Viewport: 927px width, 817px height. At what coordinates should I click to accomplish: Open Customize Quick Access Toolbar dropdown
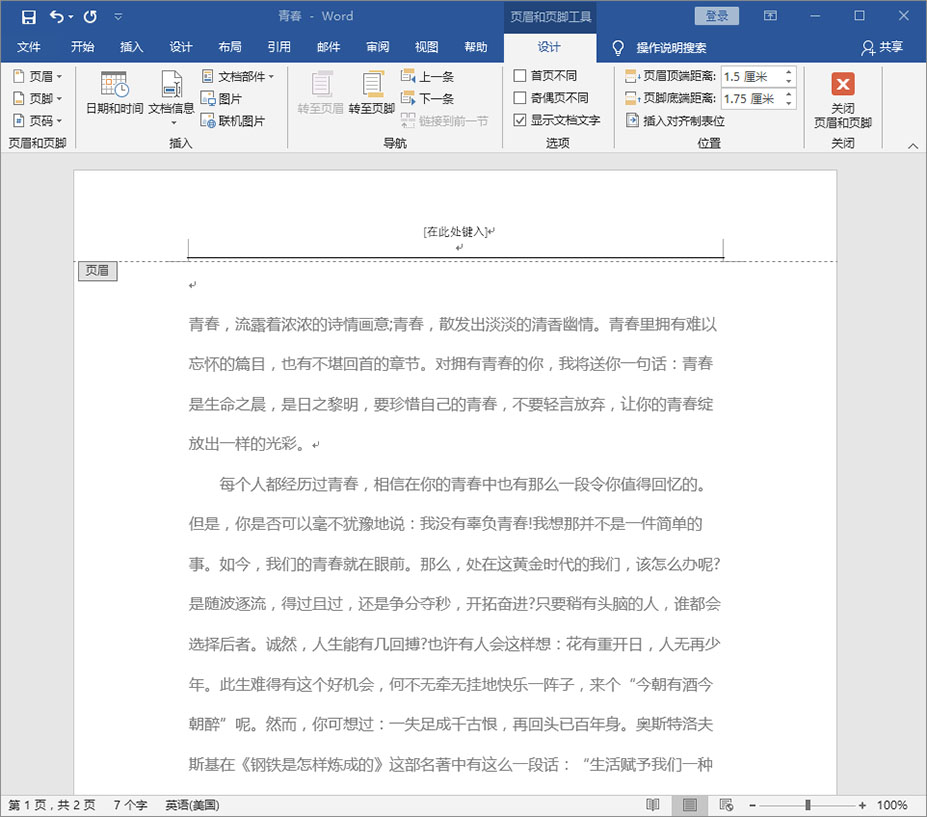118,17
